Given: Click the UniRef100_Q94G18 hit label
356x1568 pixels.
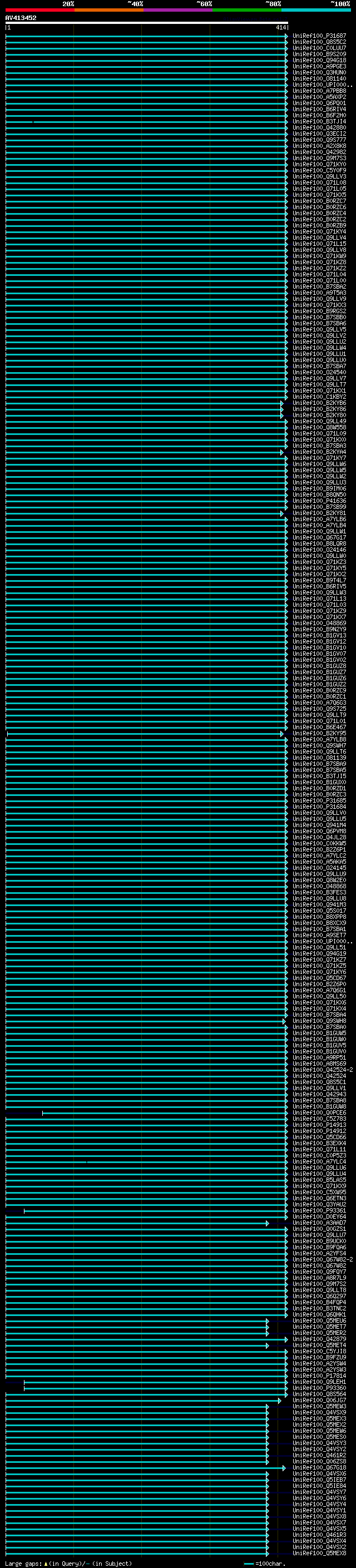Looking at the screenshot, I should click(319, 60).
